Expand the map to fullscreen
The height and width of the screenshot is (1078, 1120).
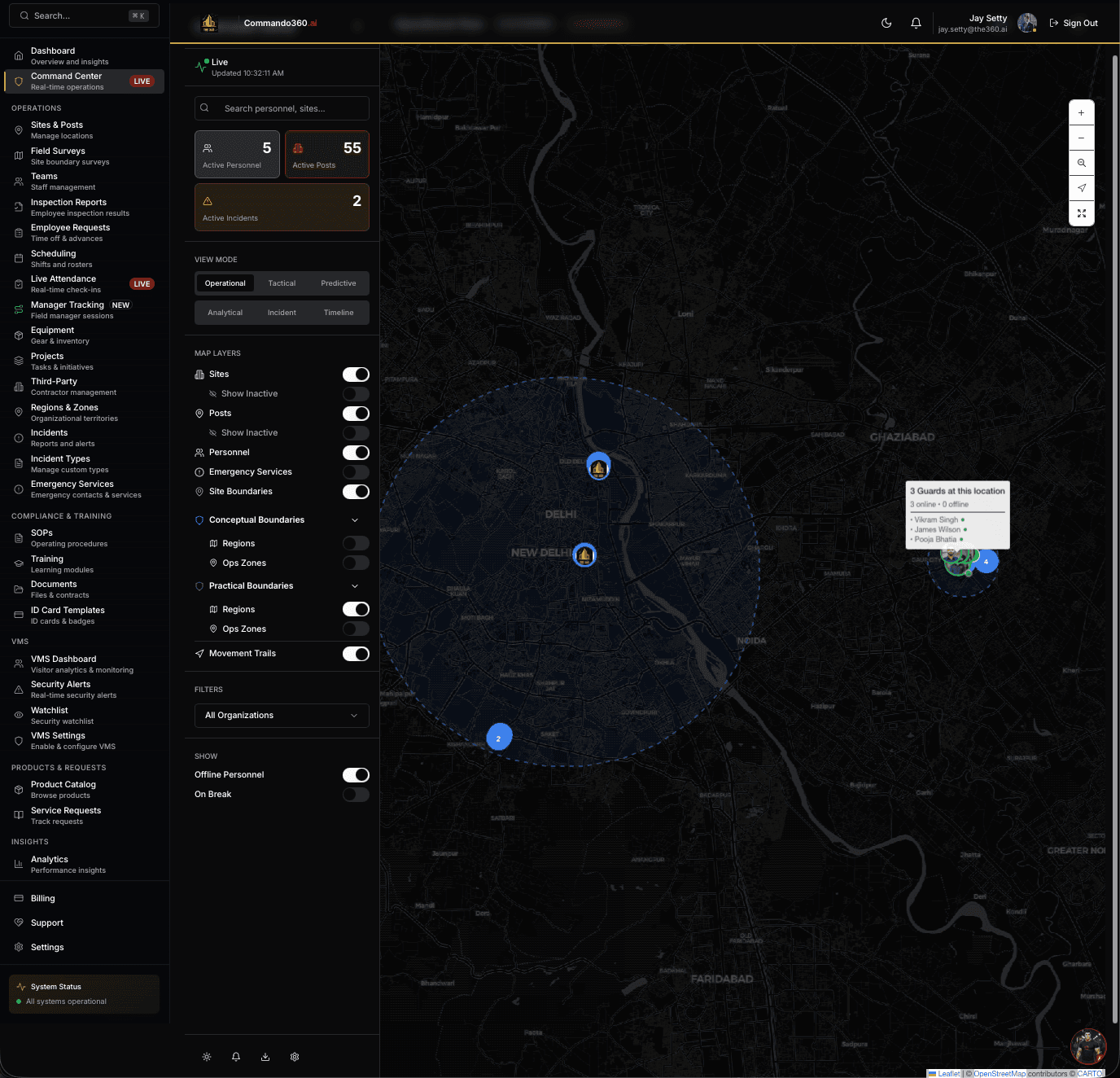click(x=1081, y=213)
